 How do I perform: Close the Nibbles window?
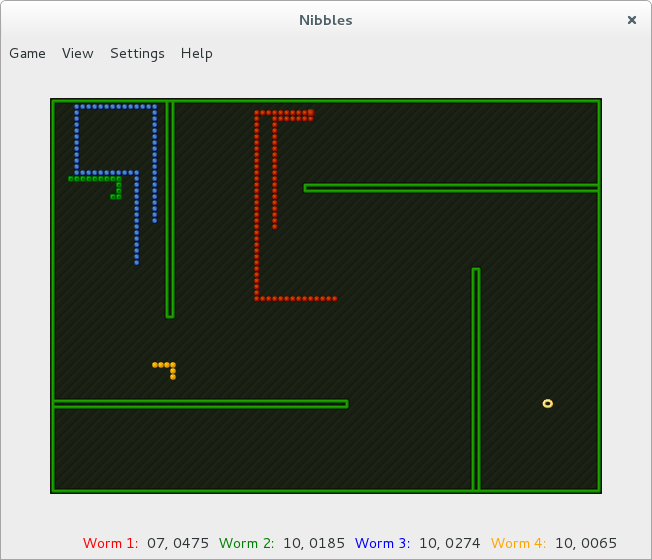[x=632, y=20]
